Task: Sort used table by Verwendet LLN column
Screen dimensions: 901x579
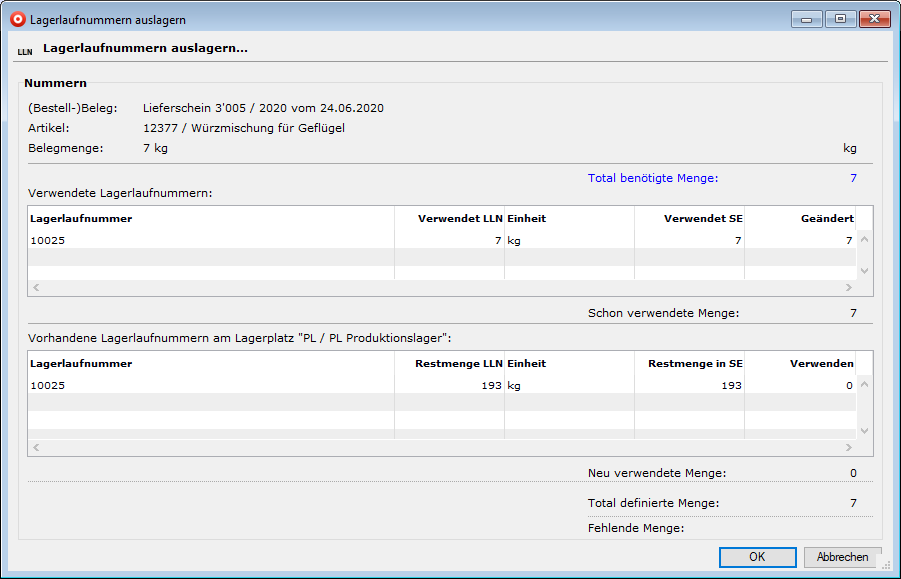Action: pyautogui.click(x=449, y=218)
